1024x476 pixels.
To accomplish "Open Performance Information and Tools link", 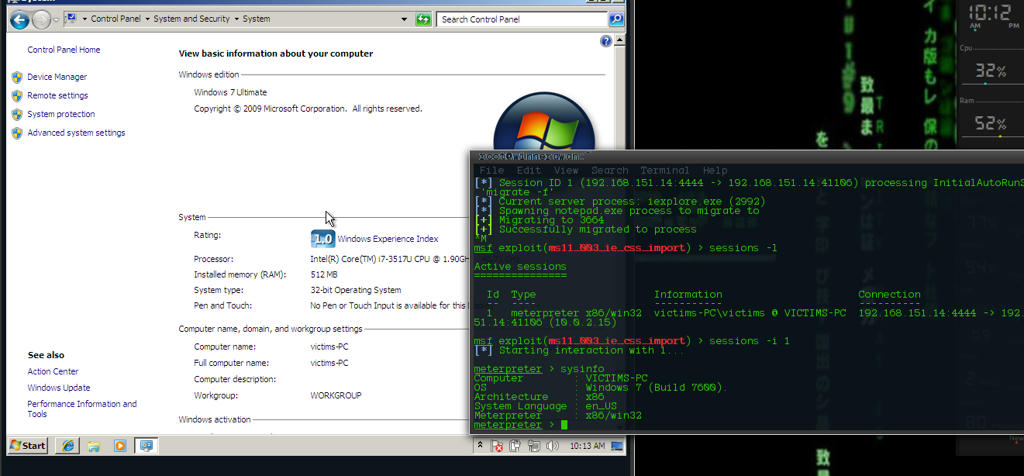I will coord(82,409).
